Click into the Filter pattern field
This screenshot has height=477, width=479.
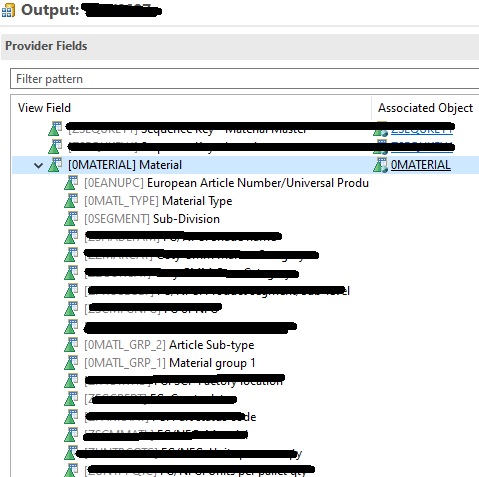click(x=244, y=79)
